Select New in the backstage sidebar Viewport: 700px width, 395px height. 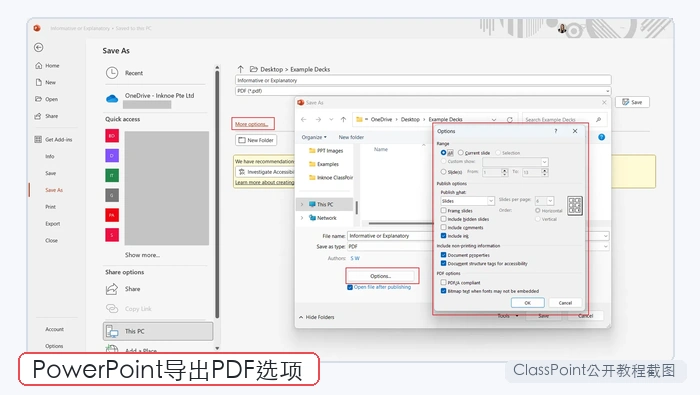[x=46, y=83]
